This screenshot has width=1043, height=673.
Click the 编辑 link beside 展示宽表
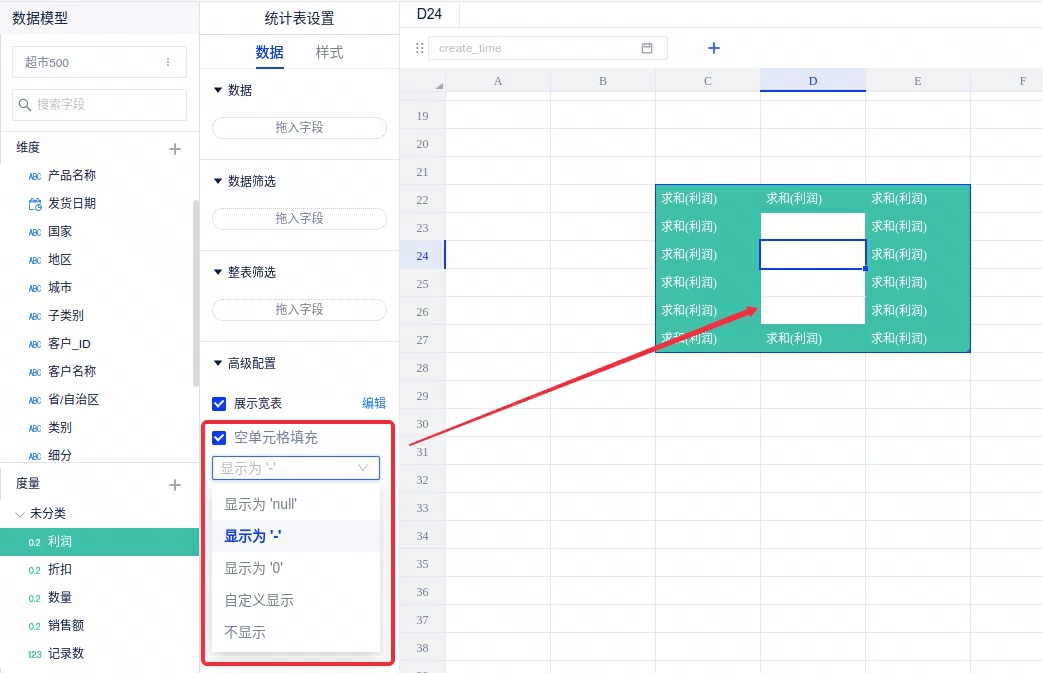[x=373, y=403]
